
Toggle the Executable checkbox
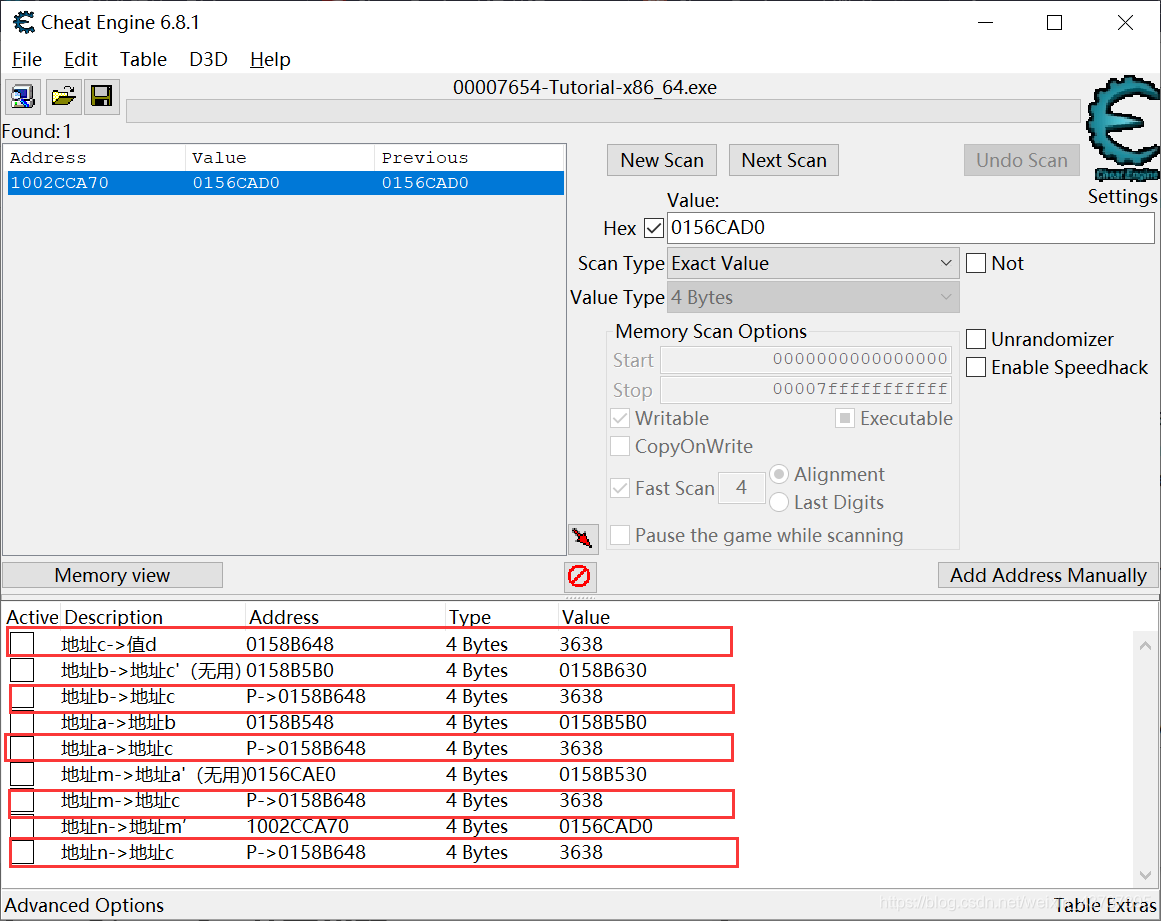coord(845,418)
